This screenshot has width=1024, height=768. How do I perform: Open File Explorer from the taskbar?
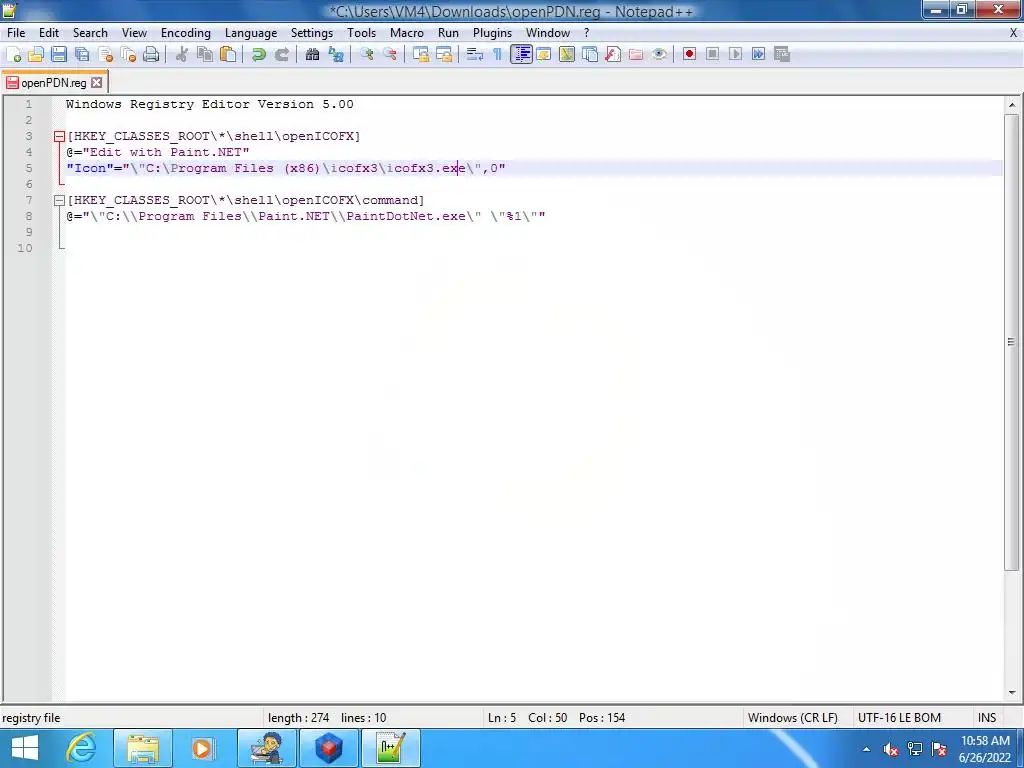pyautogui.click(x=143, y=748)
